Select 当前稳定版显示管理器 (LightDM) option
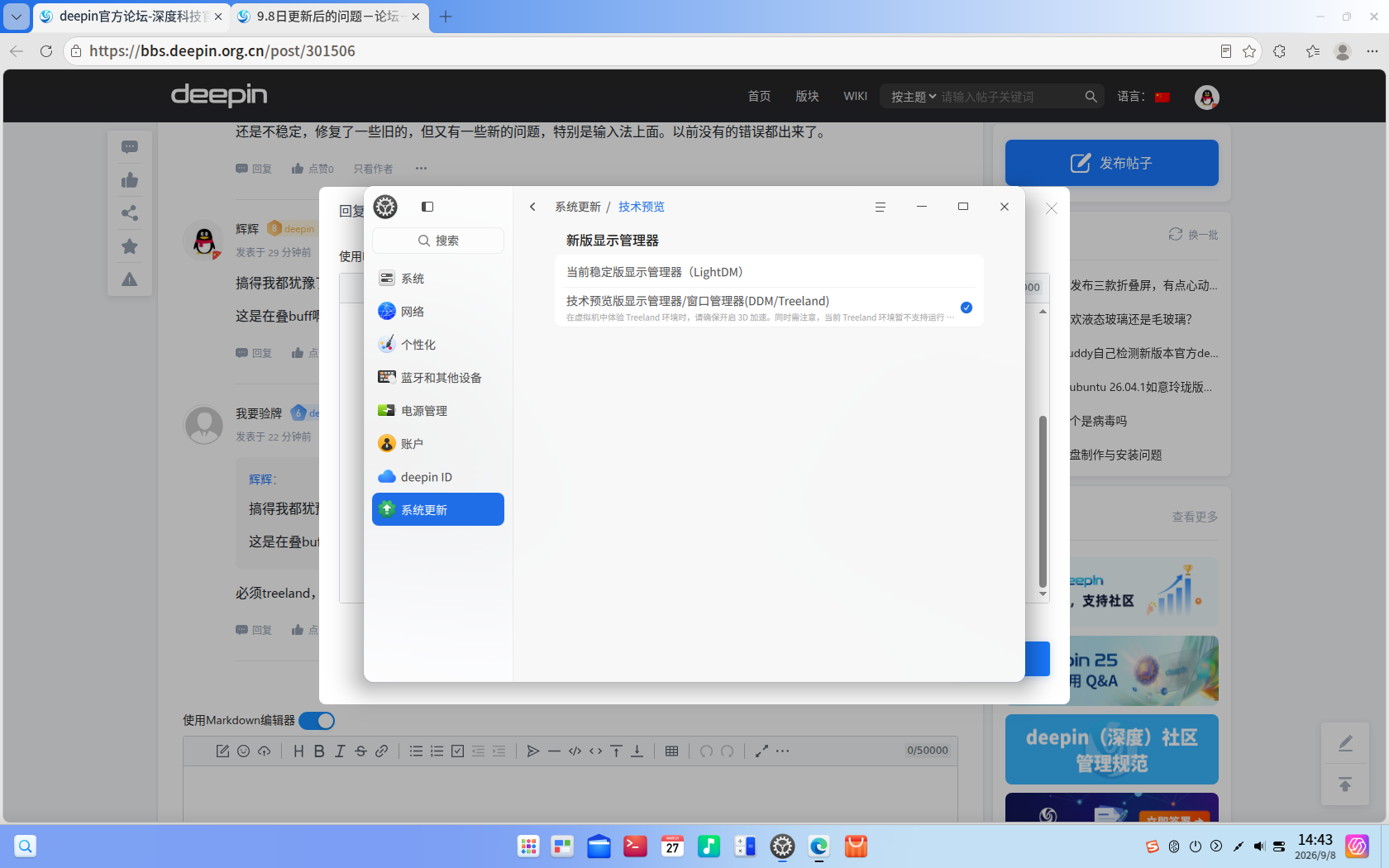 click(x=769, y=272)
